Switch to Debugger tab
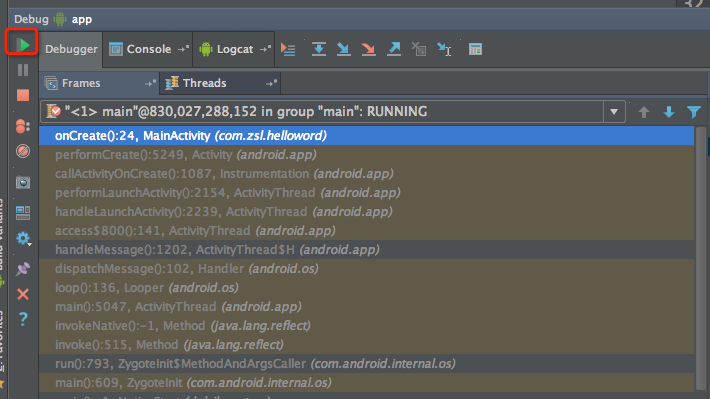The height and width of the screenshot is (399, 710). tap(71, 49)
